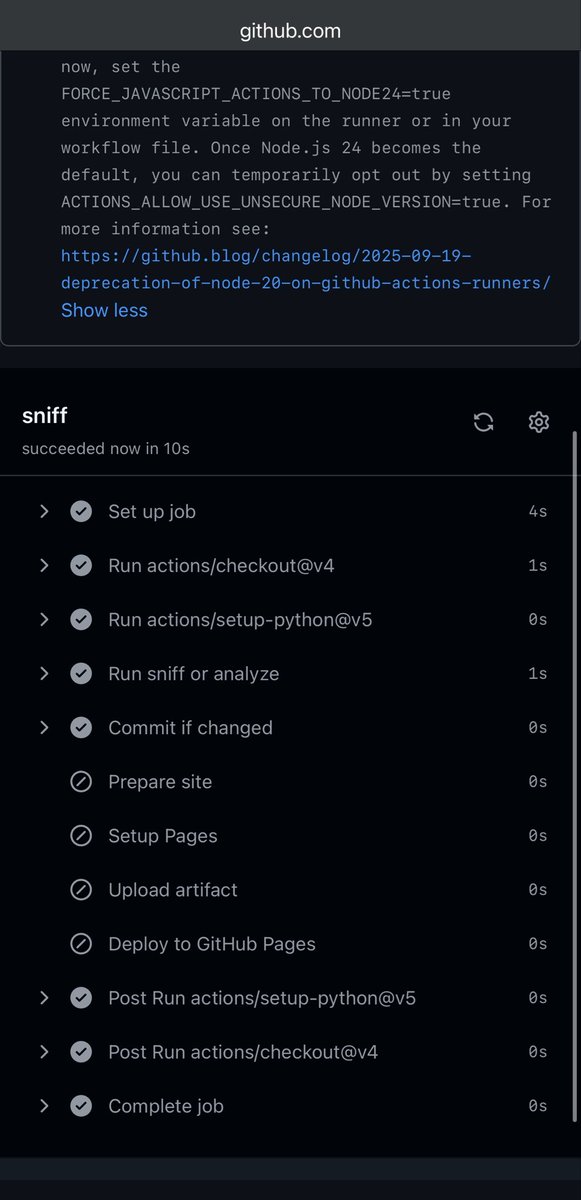Click success checkmark beside Run actions/checkout@v4

[81, 566]
